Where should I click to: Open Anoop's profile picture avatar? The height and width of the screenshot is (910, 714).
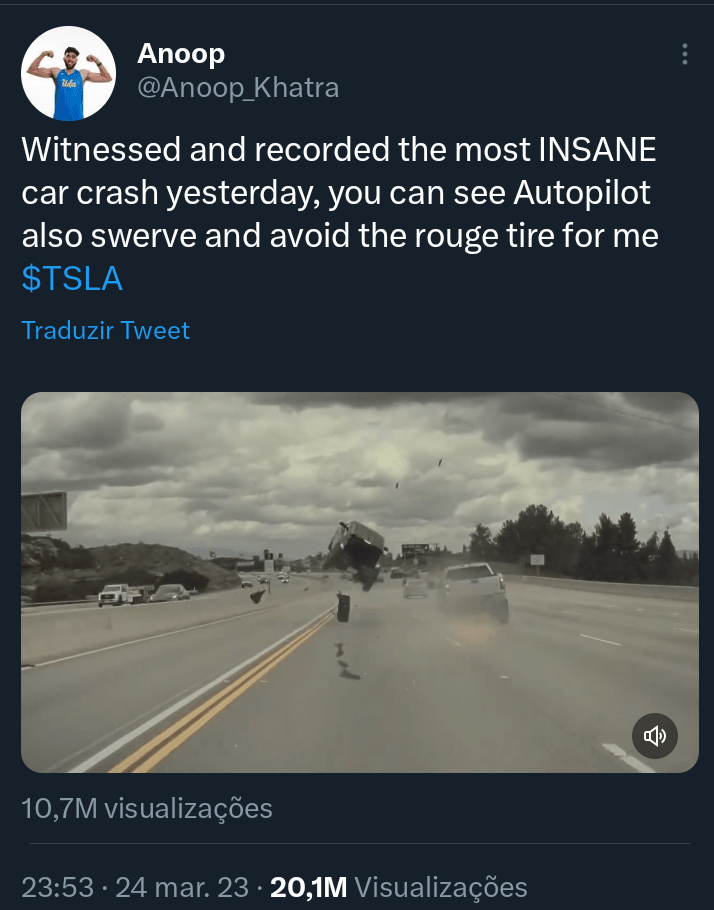[68, 73]
